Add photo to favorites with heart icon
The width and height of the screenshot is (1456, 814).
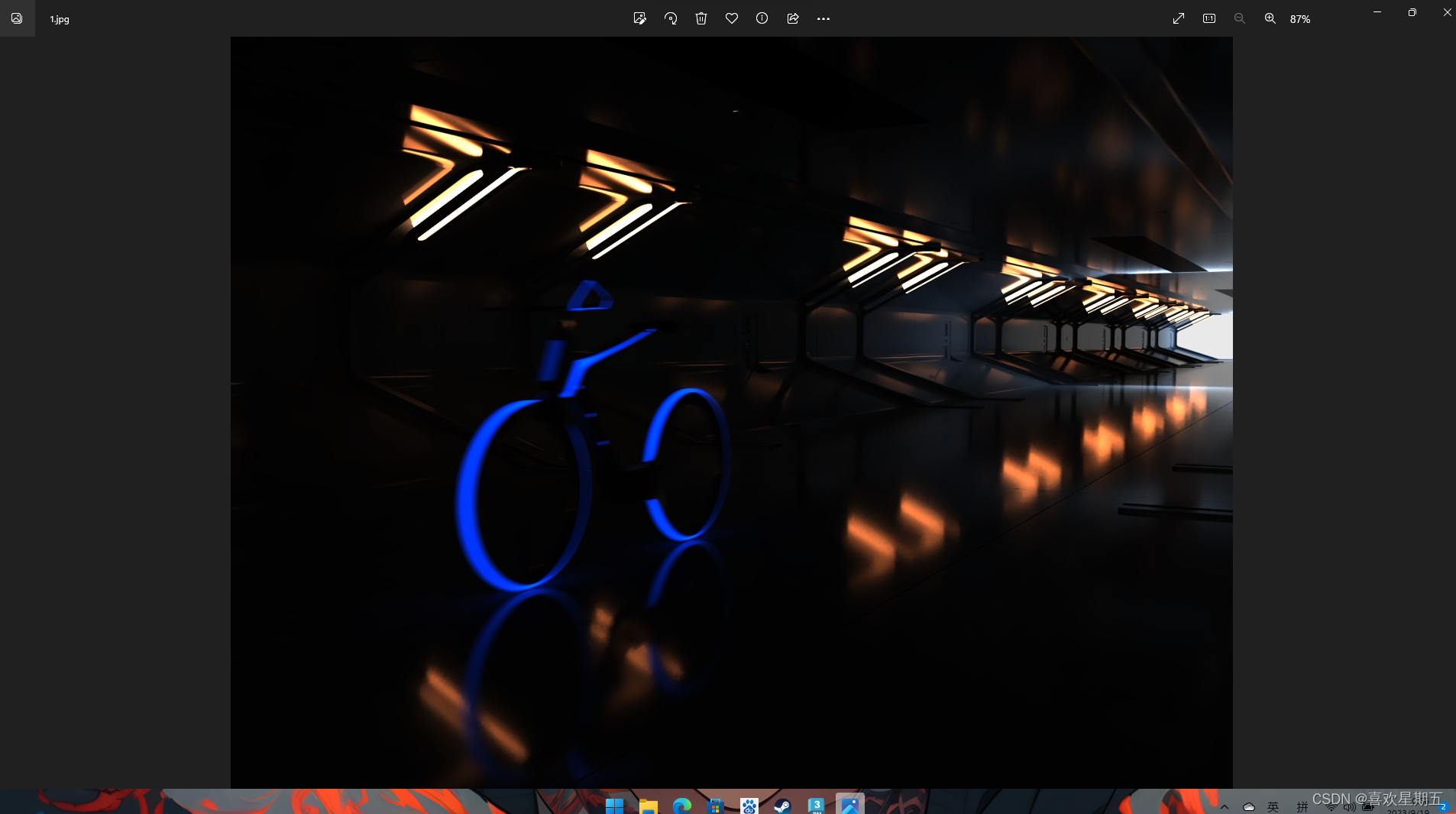pos(732,18)
